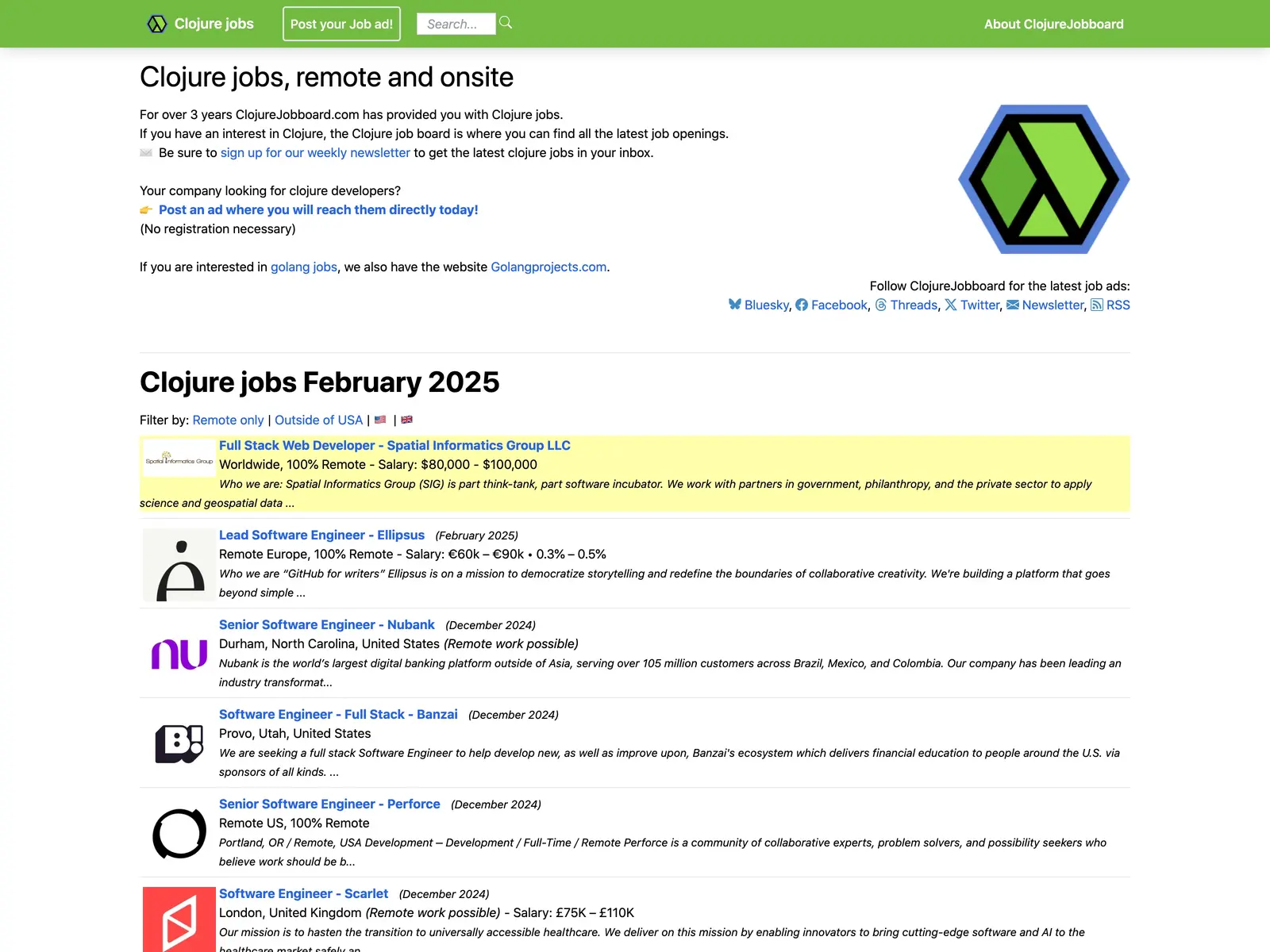Image resolution: width=1270 pixels, height=952 pixels.
Task: Open the About ClojureJobboard page
Action: click(1054, 24)
